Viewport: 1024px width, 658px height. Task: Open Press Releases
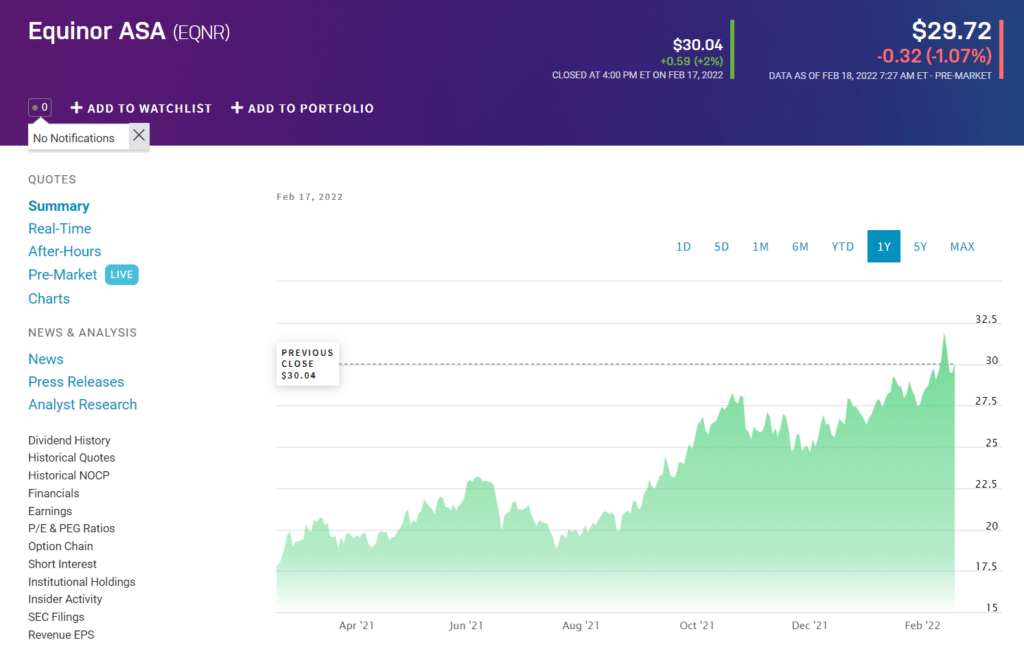click(x=76, y=382)
